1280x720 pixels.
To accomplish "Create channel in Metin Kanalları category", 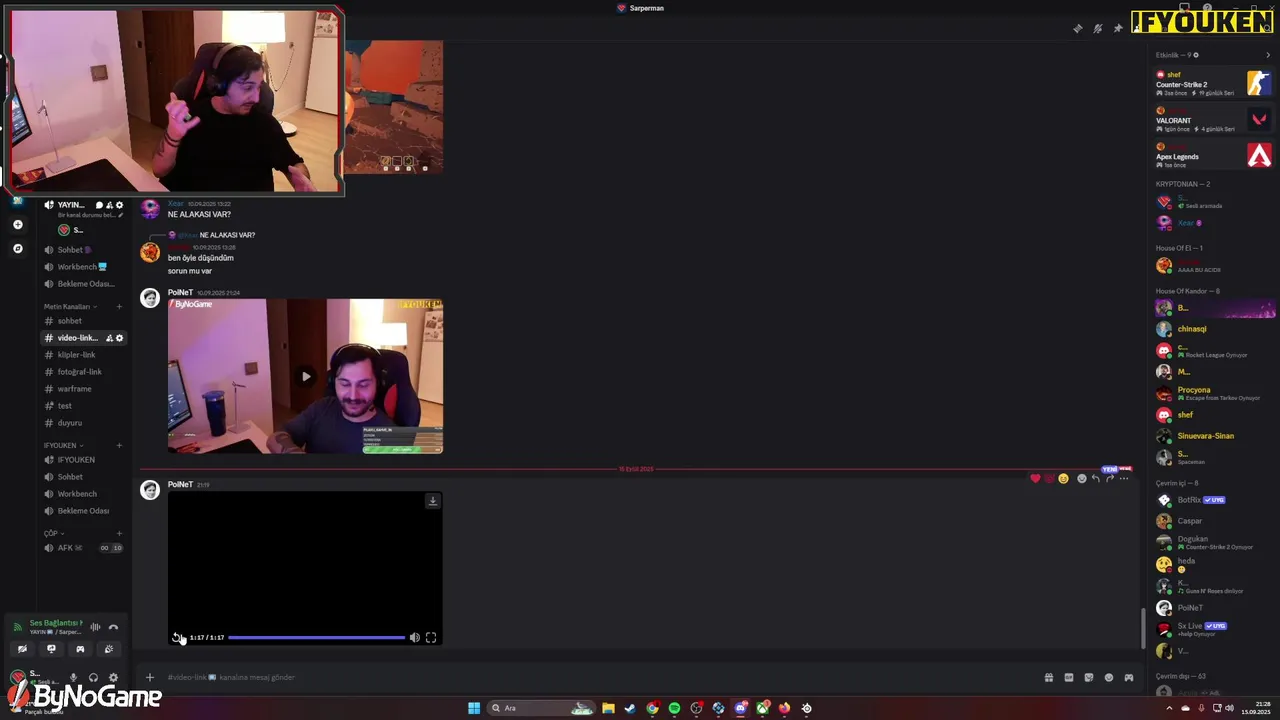I will [x=119, y=307].
